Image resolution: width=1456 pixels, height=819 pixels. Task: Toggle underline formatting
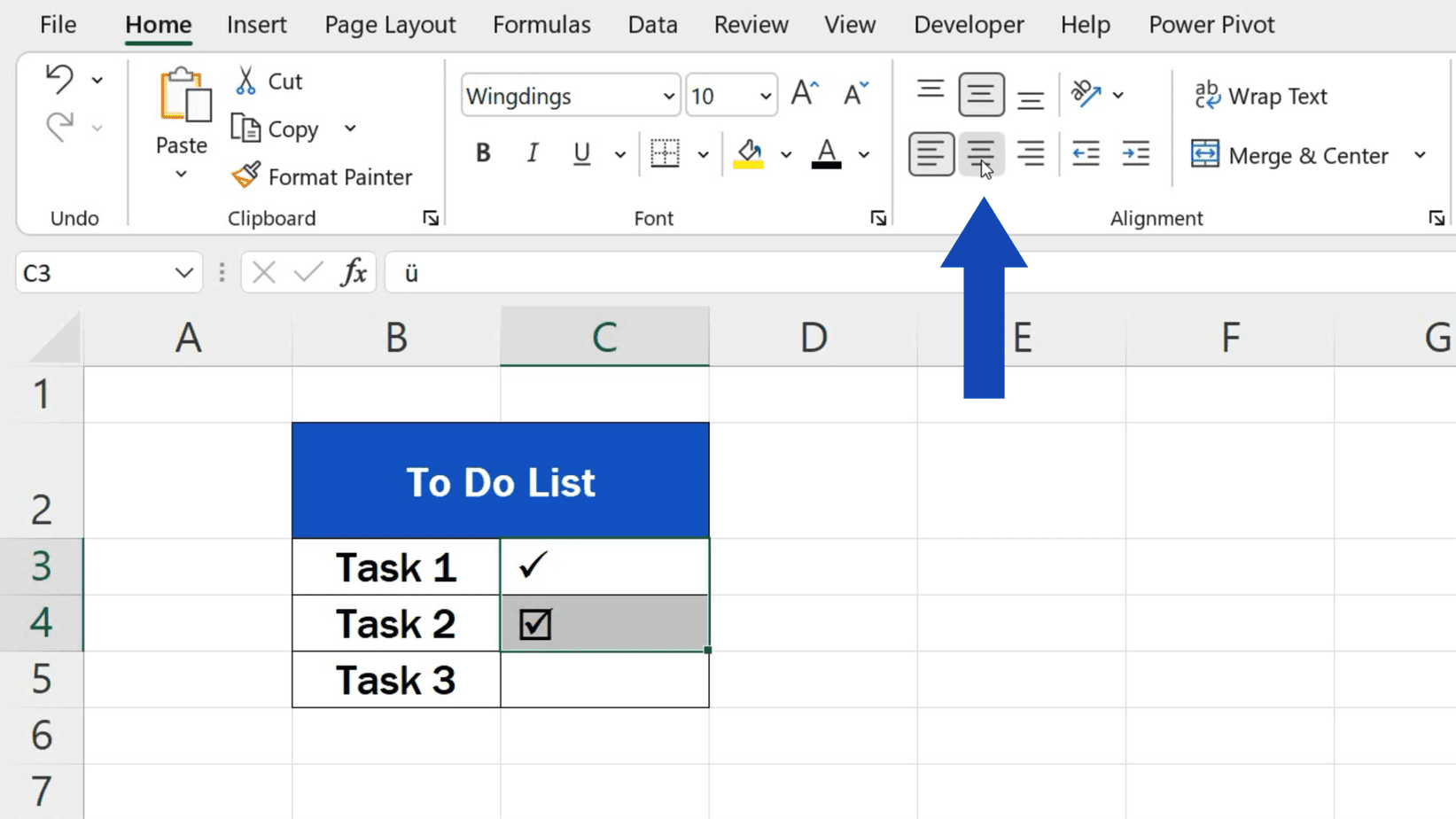580,152
